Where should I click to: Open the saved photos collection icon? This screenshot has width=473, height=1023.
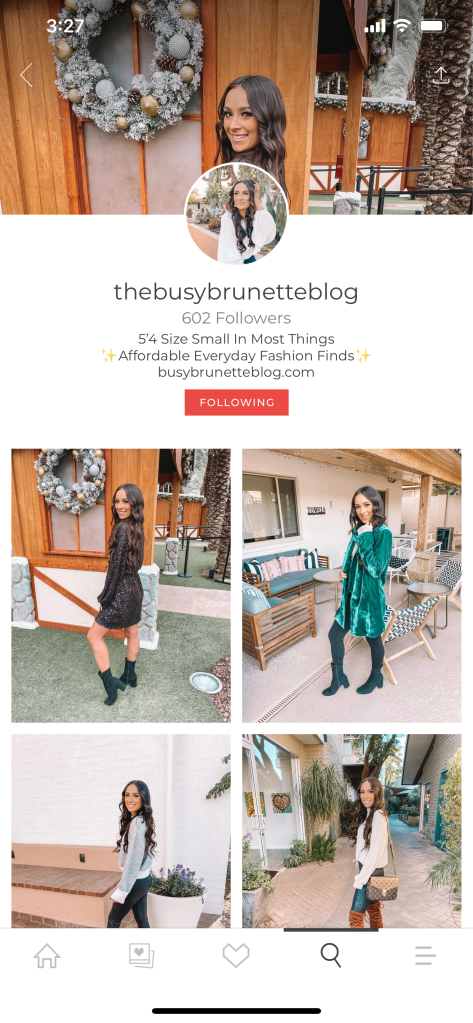[x=142, y=956]
